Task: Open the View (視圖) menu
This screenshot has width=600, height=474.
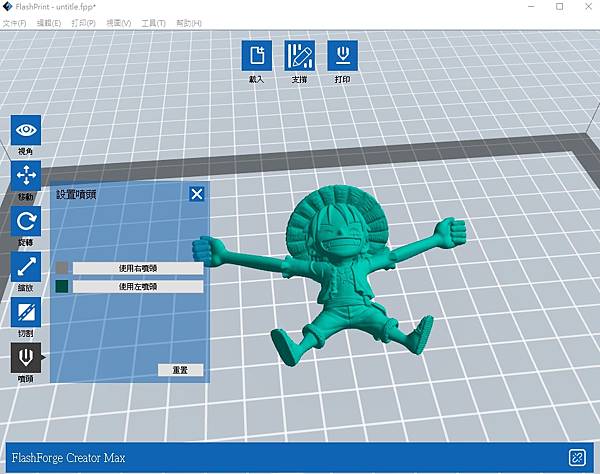Action: tap(120, 23)
